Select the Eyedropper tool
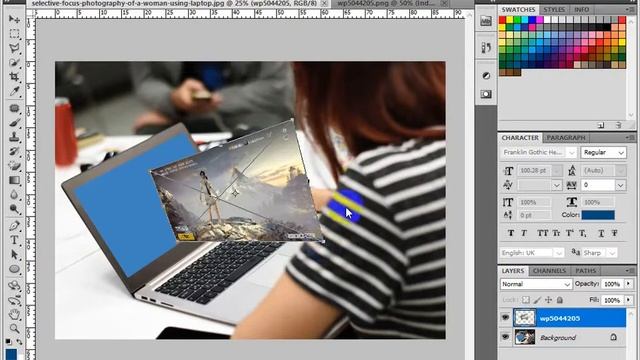Viewport: 640px width, 360px height. [14, 91]
